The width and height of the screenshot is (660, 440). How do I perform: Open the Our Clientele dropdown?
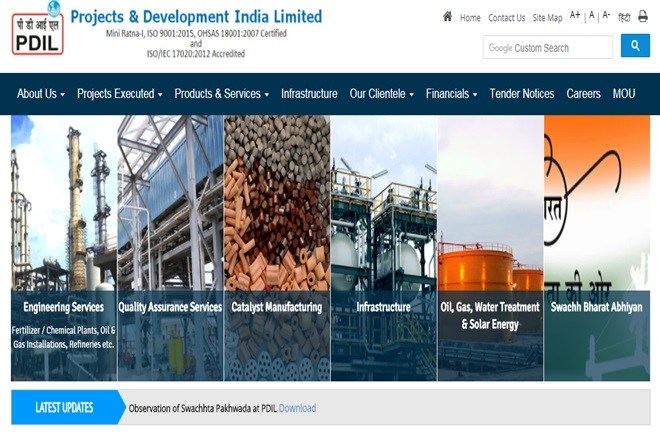(x=382, y=93)
